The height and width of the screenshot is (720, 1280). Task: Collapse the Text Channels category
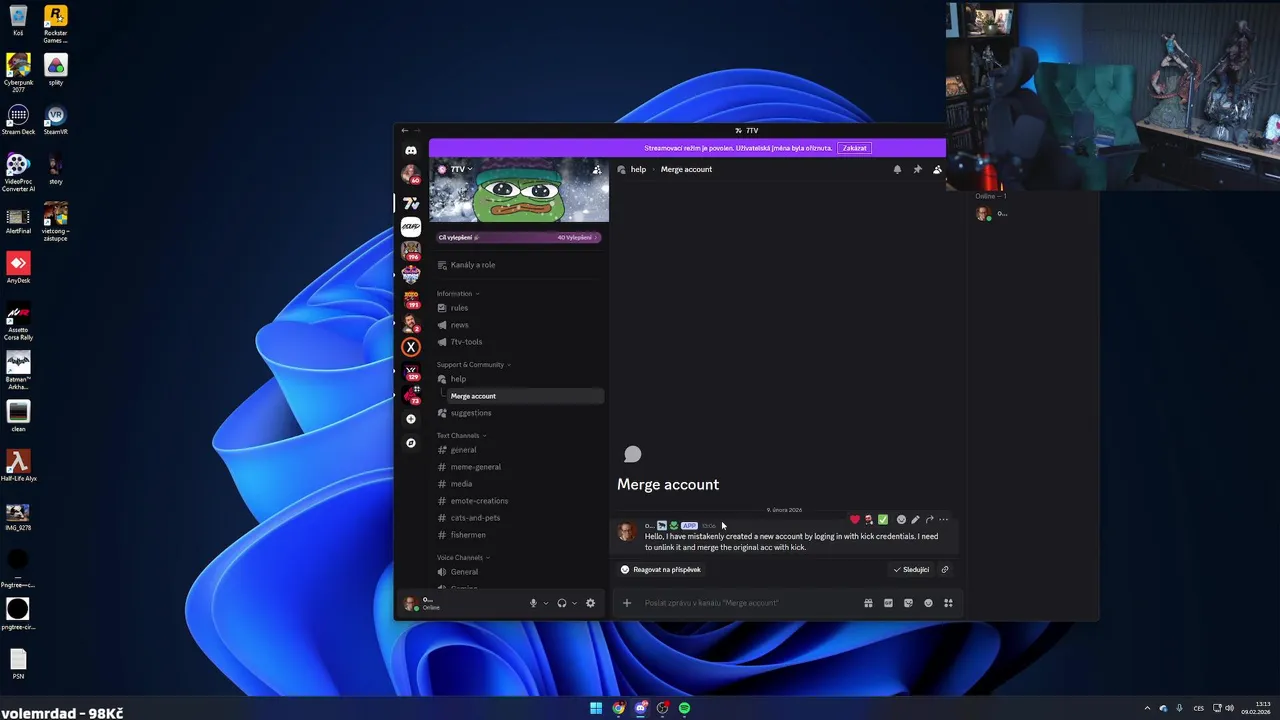pos(462,436)
